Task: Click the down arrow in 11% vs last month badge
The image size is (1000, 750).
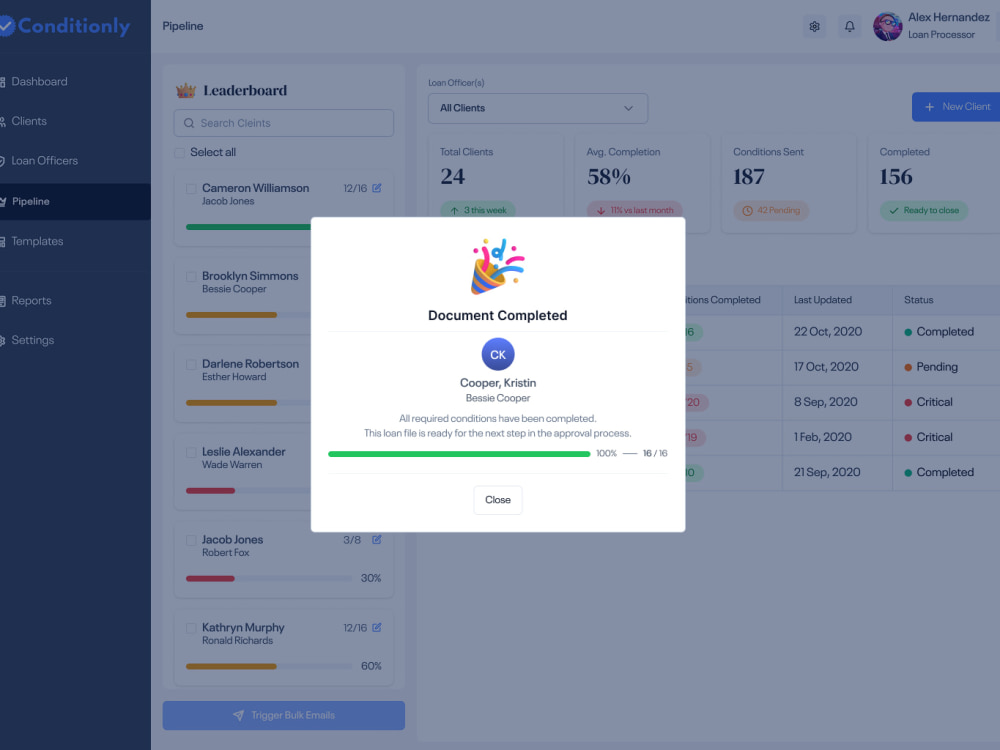Action: point(601,210)
